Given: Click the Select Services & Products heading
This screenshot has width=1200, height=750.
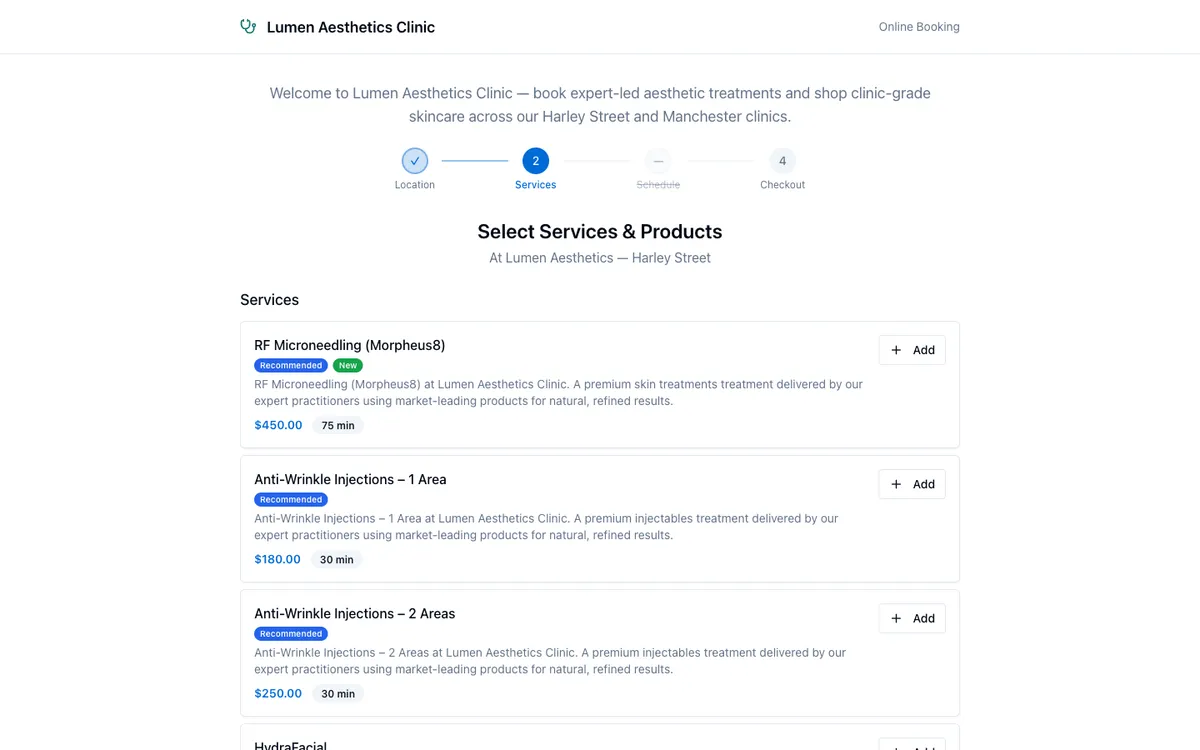Looking at the screenshot, I should click(600, 231).
